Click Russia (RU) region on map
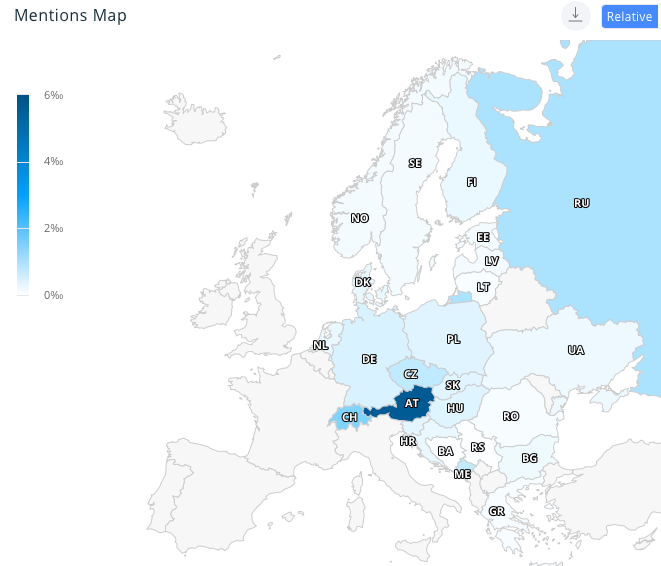661x566 pixels. [581, 203]
